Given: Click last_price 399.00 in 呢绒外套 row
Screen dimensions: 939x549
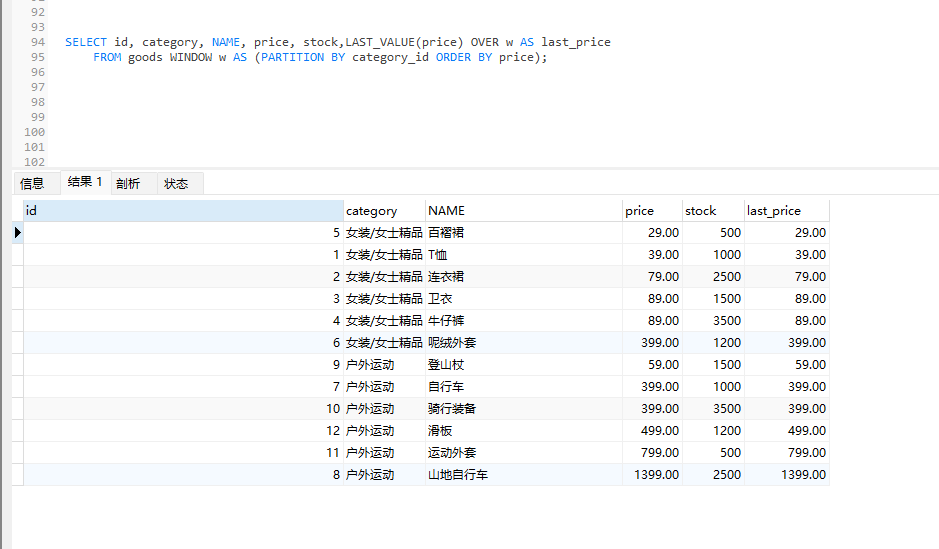Looking at the screenshot, I should 787,342.
